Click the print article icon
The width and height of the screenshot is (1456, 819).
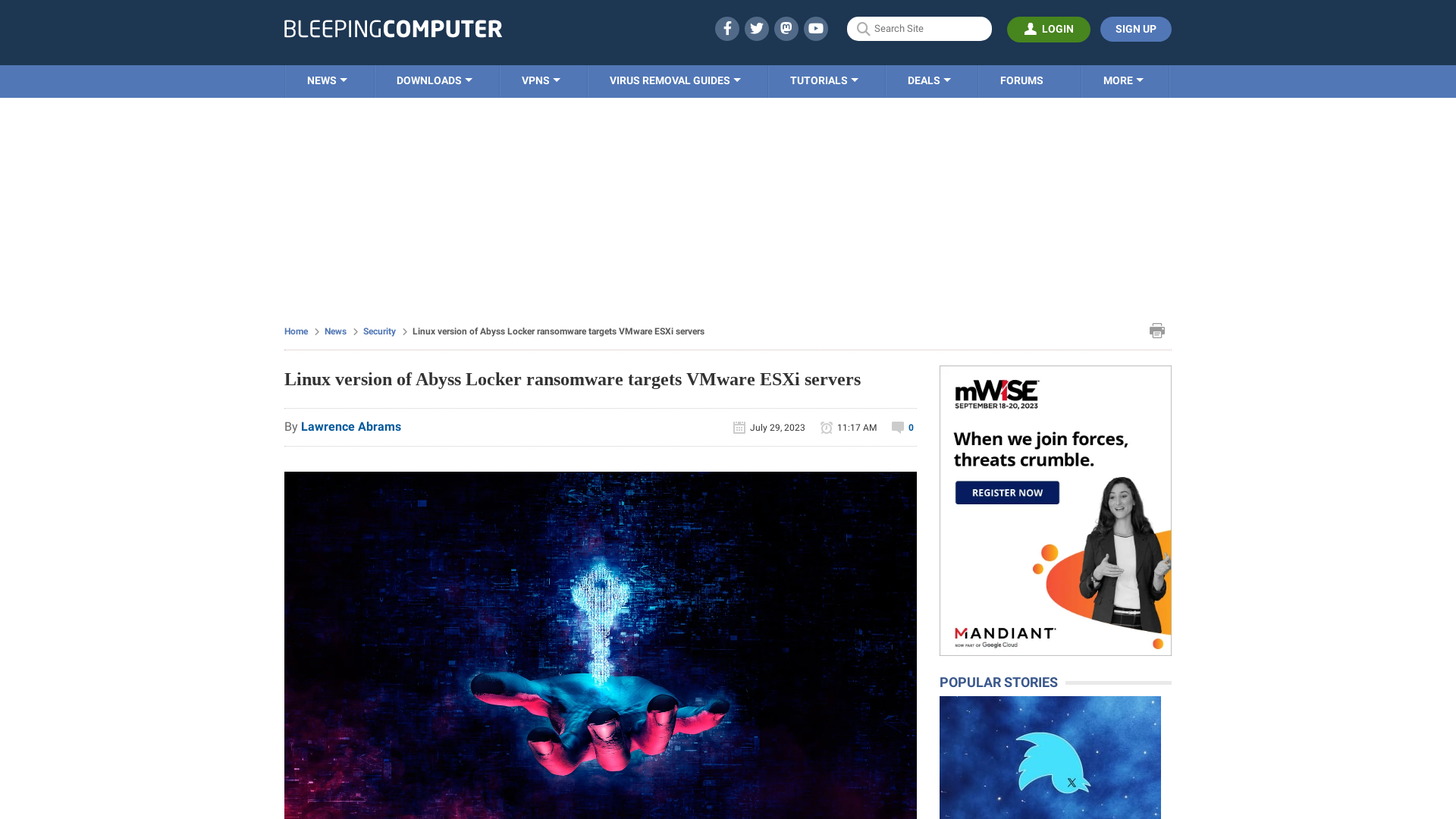pyautogui.click(x=1157, y=330)
